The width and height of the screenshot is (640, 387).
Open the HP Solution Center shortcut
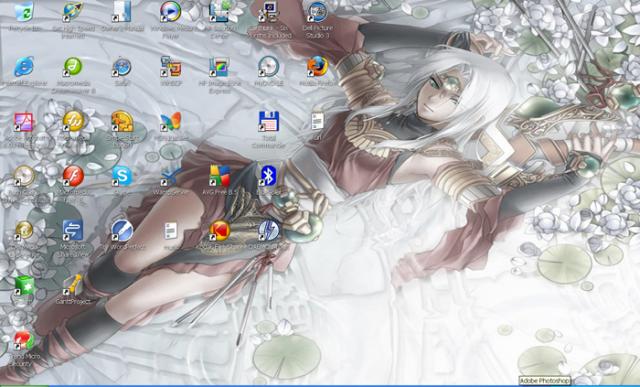220,11
